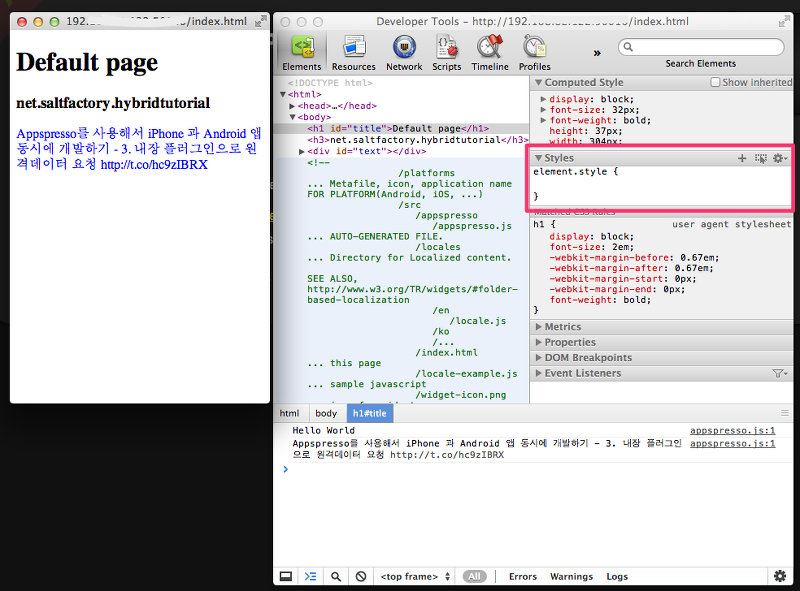The height and width of the screenshot is (591, 800).
Task: Toggle fullscreen icon in browser window title
Action: tap(260, 21)
